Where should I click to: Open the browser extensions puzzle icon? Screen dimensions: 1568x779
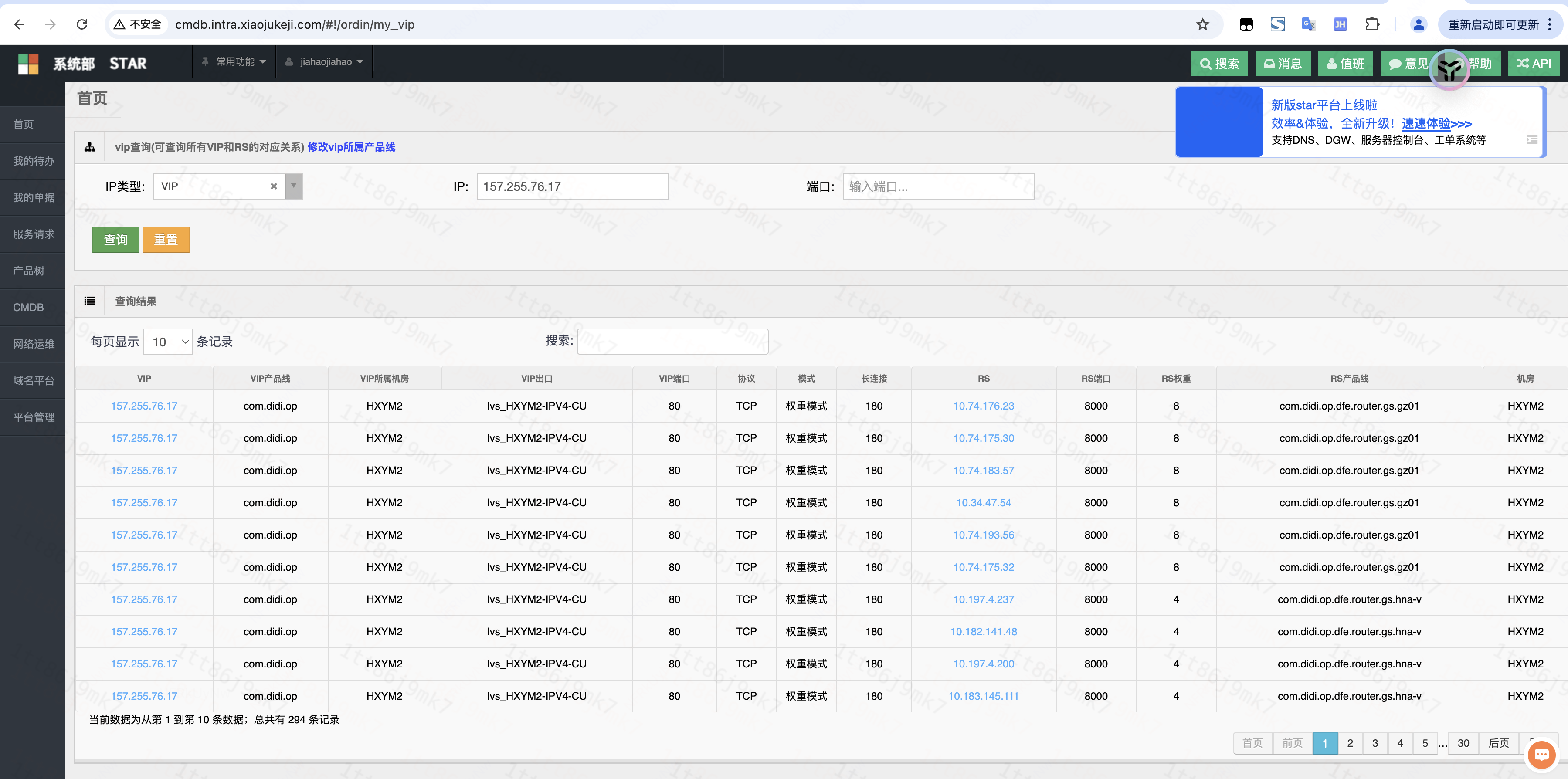[1372, 24]
